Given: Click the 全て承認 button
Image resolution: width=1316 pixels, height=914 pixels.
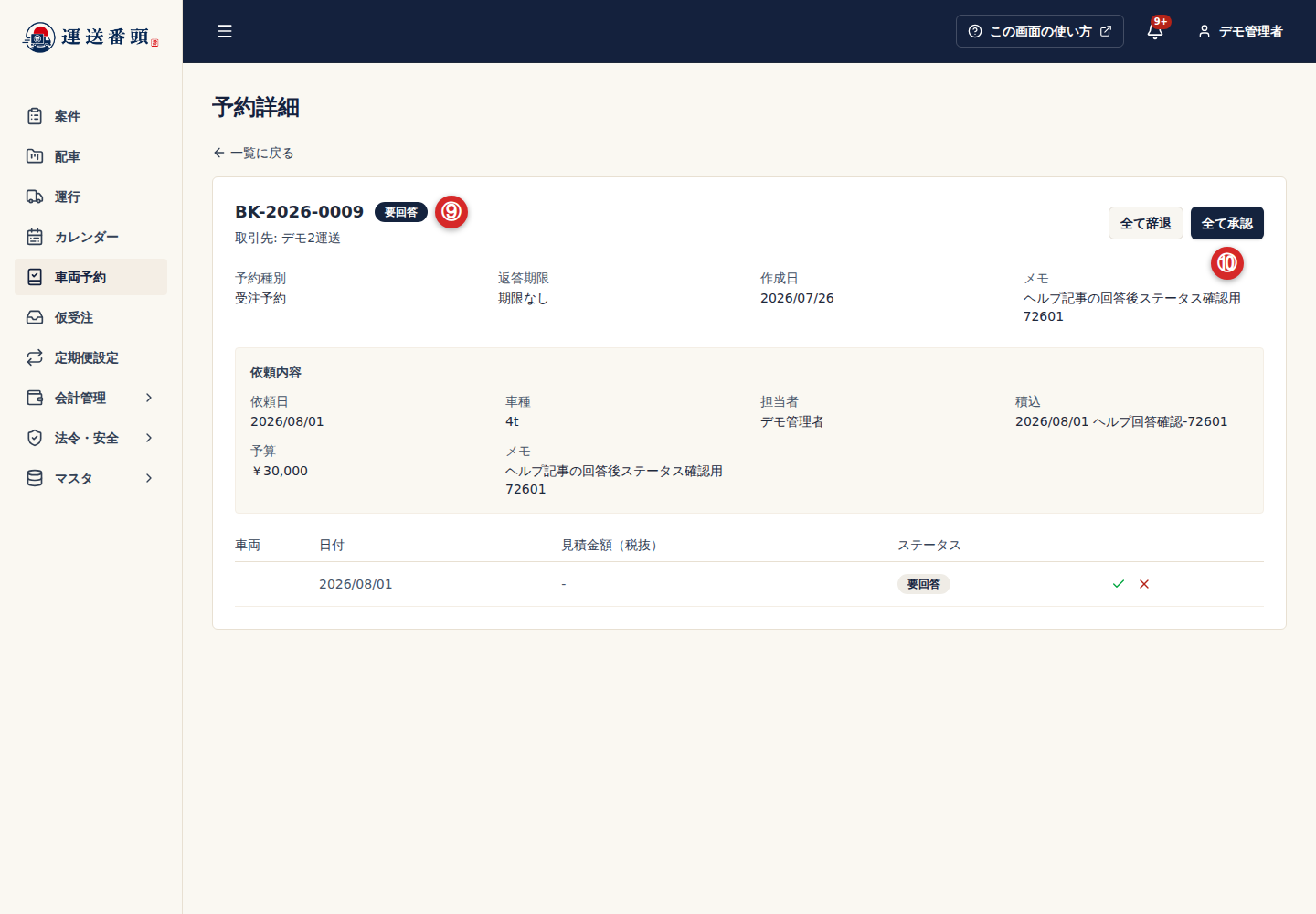Looking at the screenshot, I should click(1227, 223).
